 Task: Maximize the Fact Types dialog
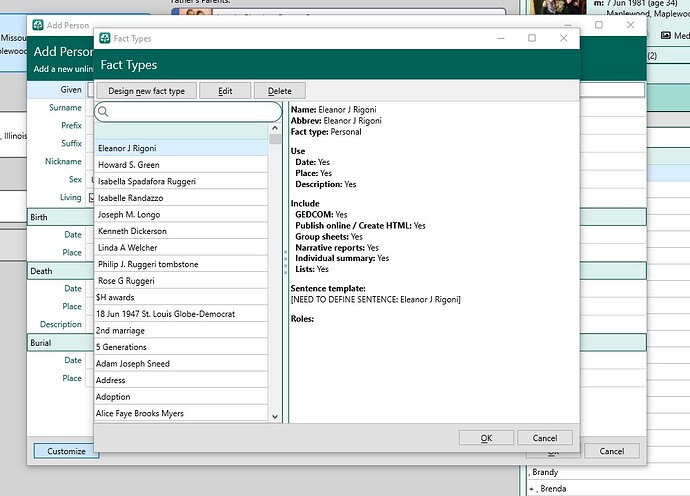(x=532, y=38)
